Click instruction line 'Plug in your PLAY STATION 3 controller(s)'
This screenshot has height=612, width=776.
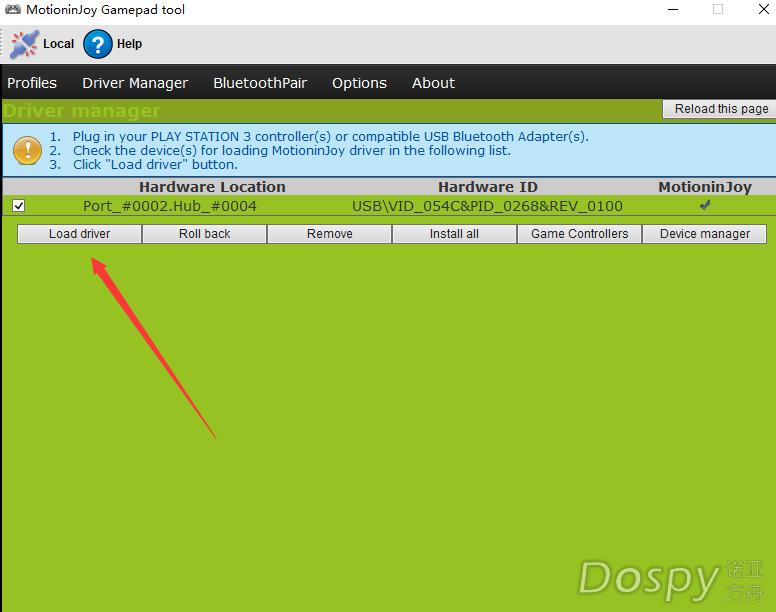[331, 137]
